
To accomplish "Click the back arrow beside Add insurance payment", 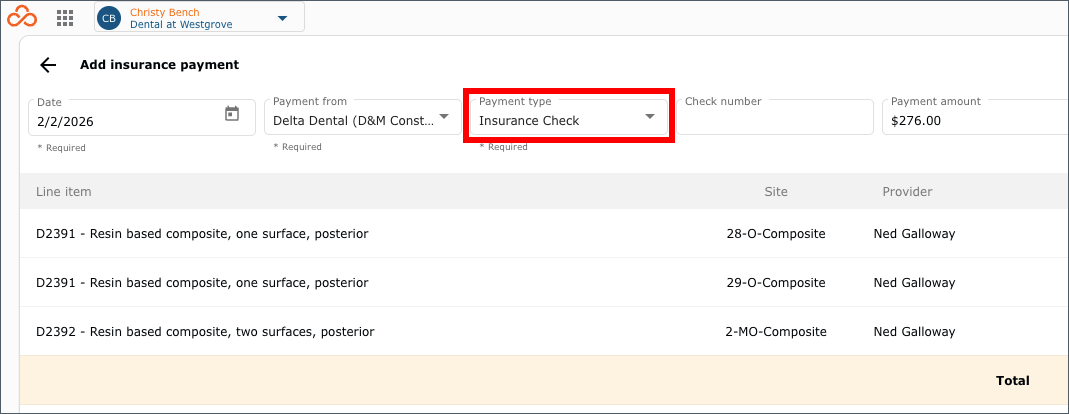I will coord(48,65).
